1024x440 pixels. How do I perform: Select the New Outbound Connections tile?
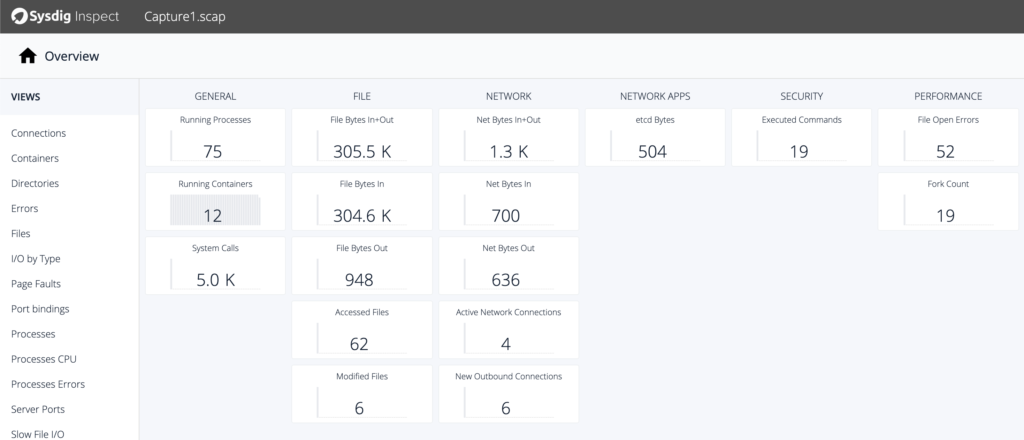pyautogui.click(x=508, y=394)
